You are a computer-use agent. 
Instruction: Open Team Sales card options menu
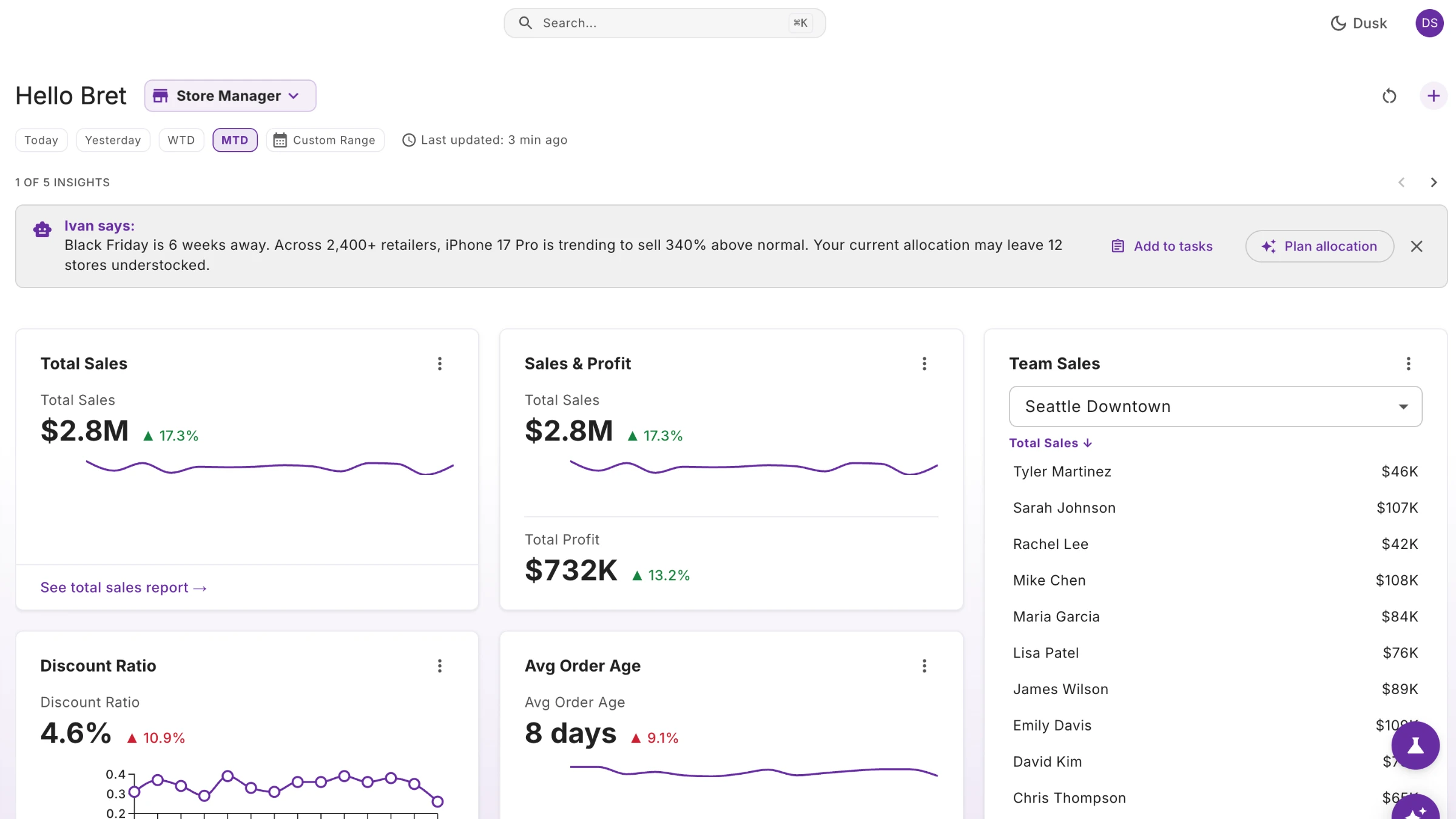(x=1408, y=364)
